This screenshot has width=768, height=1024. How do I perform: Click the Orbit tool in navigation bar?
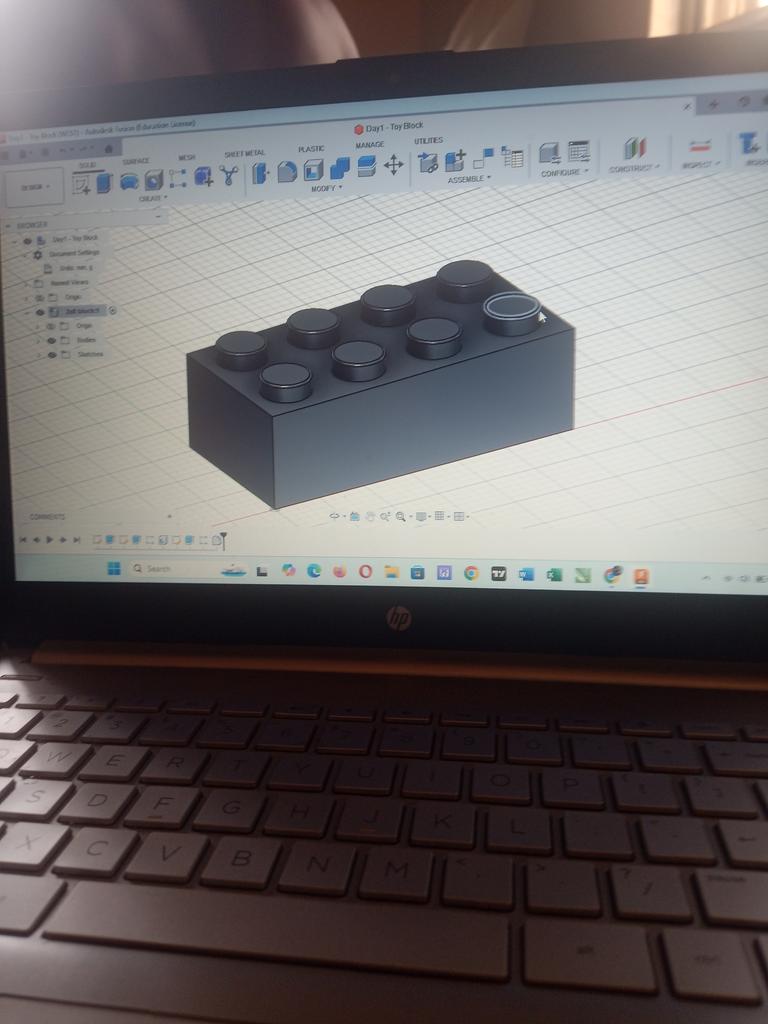coord(334,516)
